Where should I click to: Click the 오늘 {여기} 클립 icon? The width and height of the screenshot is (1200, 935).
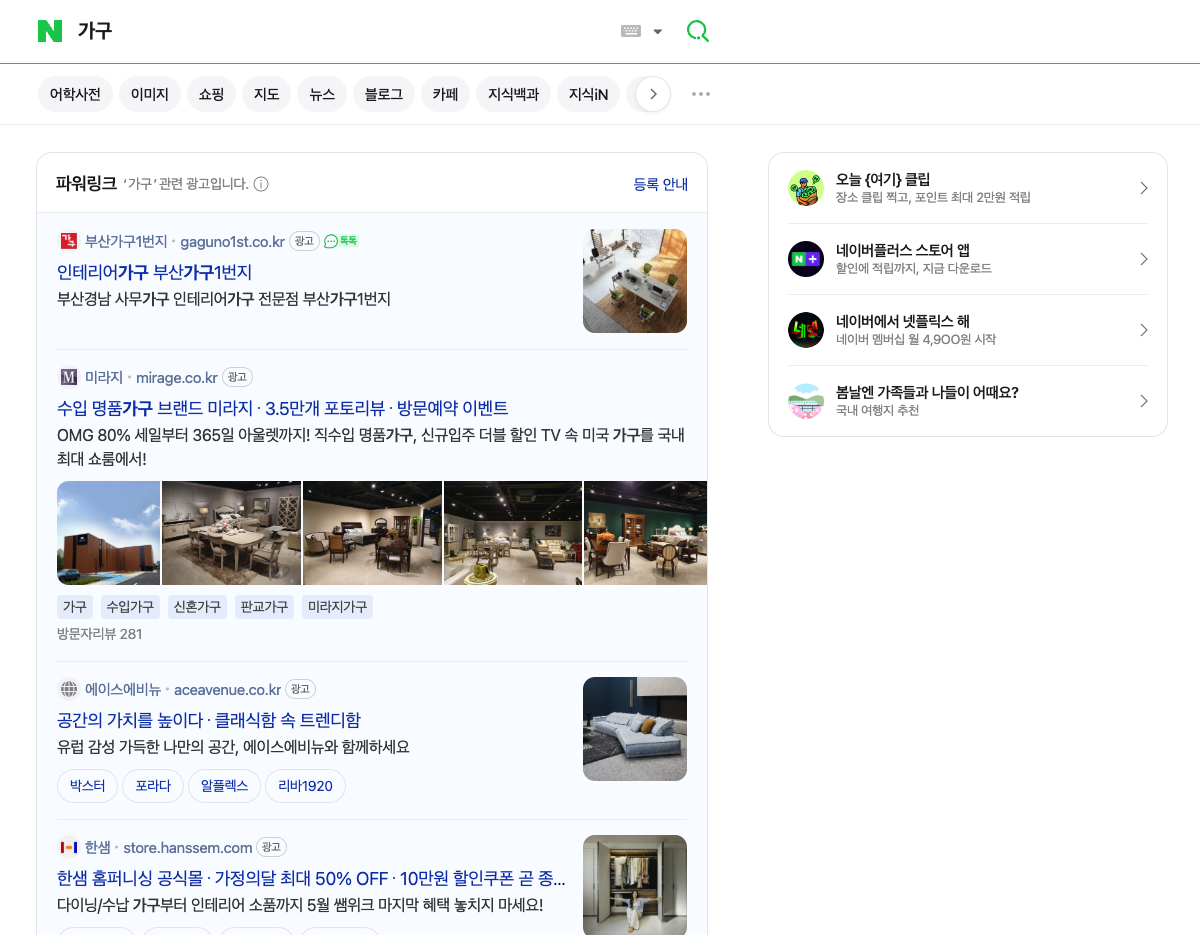coord(806,188)
